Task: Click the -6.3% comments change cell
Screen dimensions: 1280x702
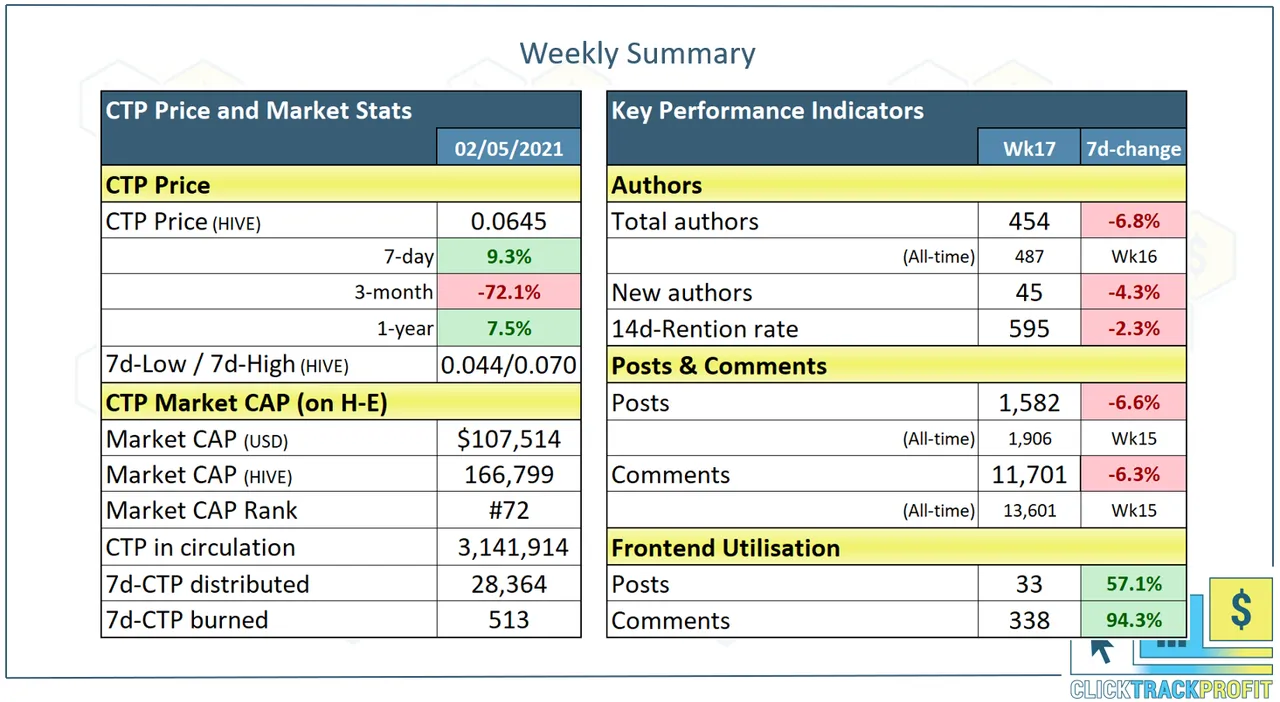Action: point(1134,474)
